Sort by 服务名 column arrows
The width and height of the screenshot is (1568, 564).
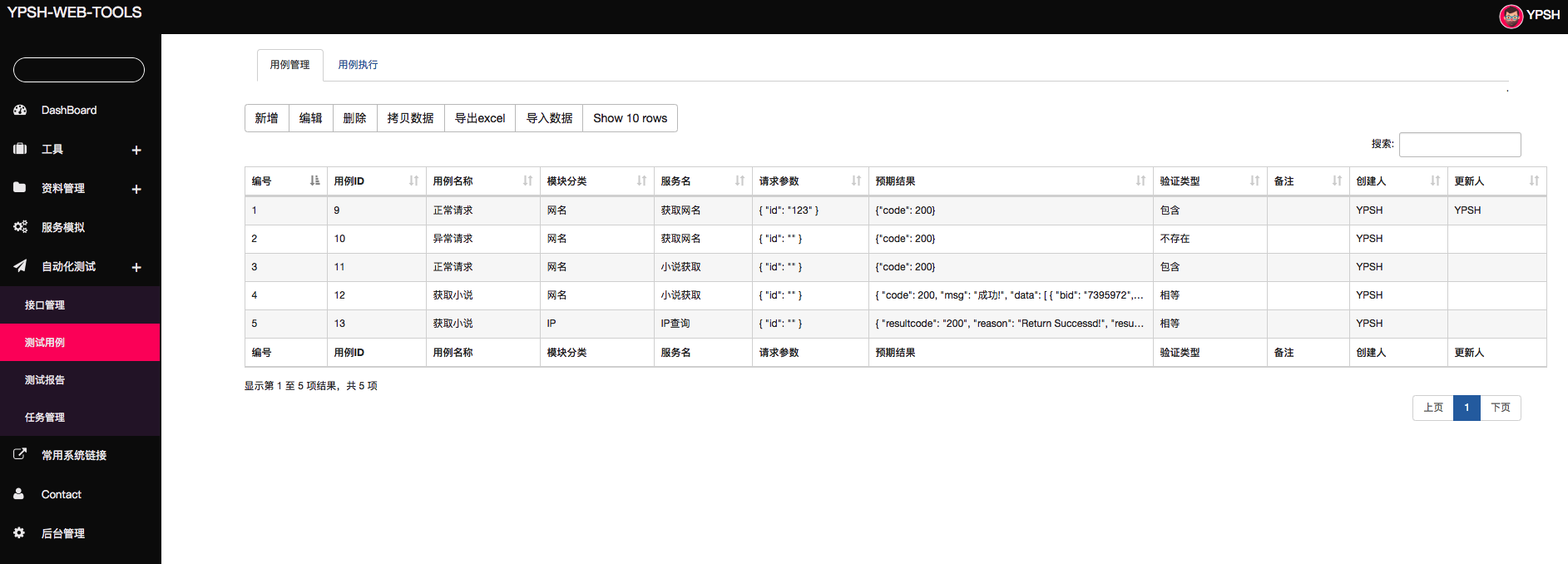[739, 181]
